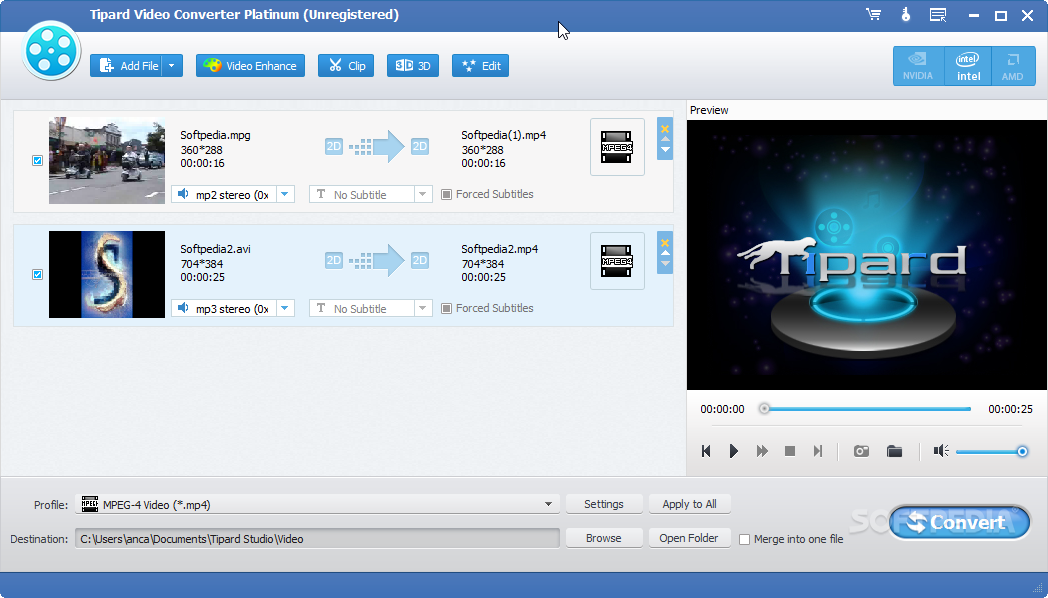Click the MPEG4 format icon for Softpedia2.avi
Image resolution: width=1048 pixels, height=598 pixels.
coord(617,261)
